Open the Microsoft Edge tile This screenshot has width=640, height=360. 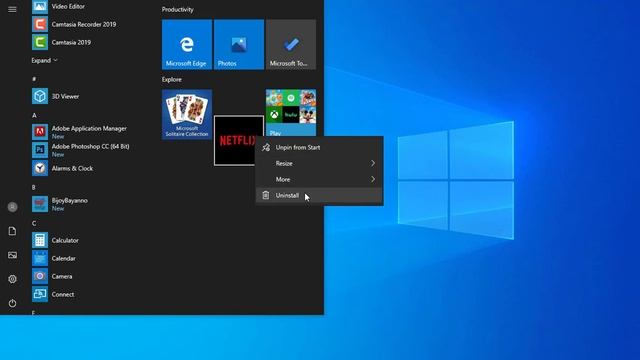[187, 44]
